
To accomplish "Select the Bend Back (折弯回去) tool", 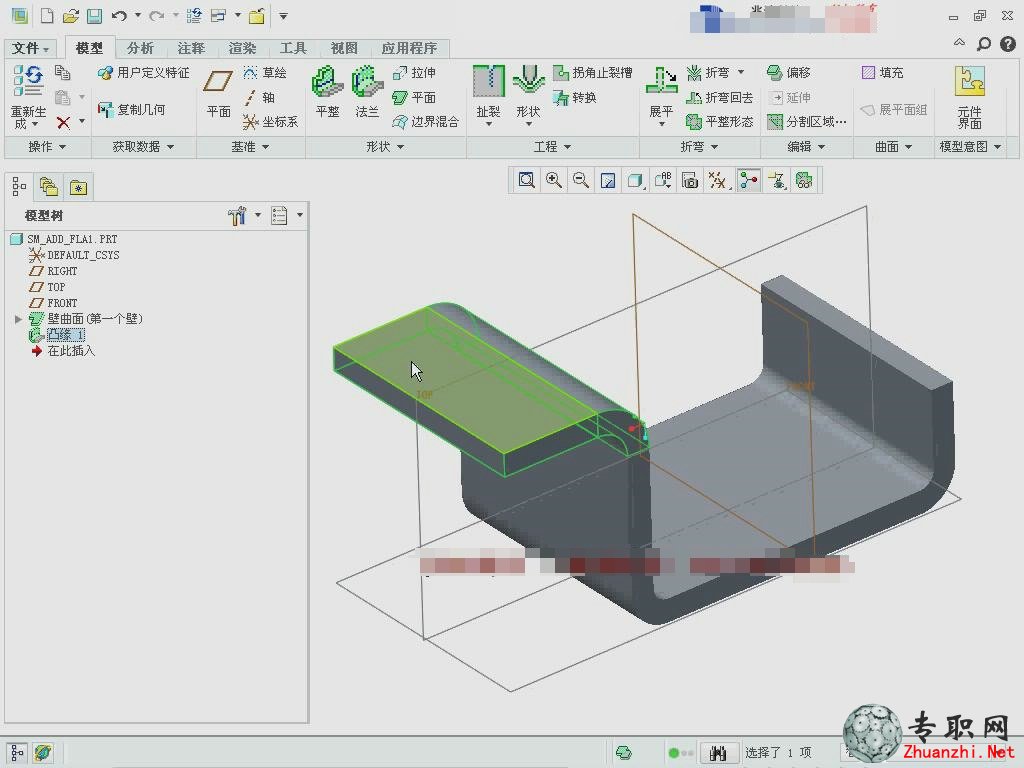I will pos(720,97).
